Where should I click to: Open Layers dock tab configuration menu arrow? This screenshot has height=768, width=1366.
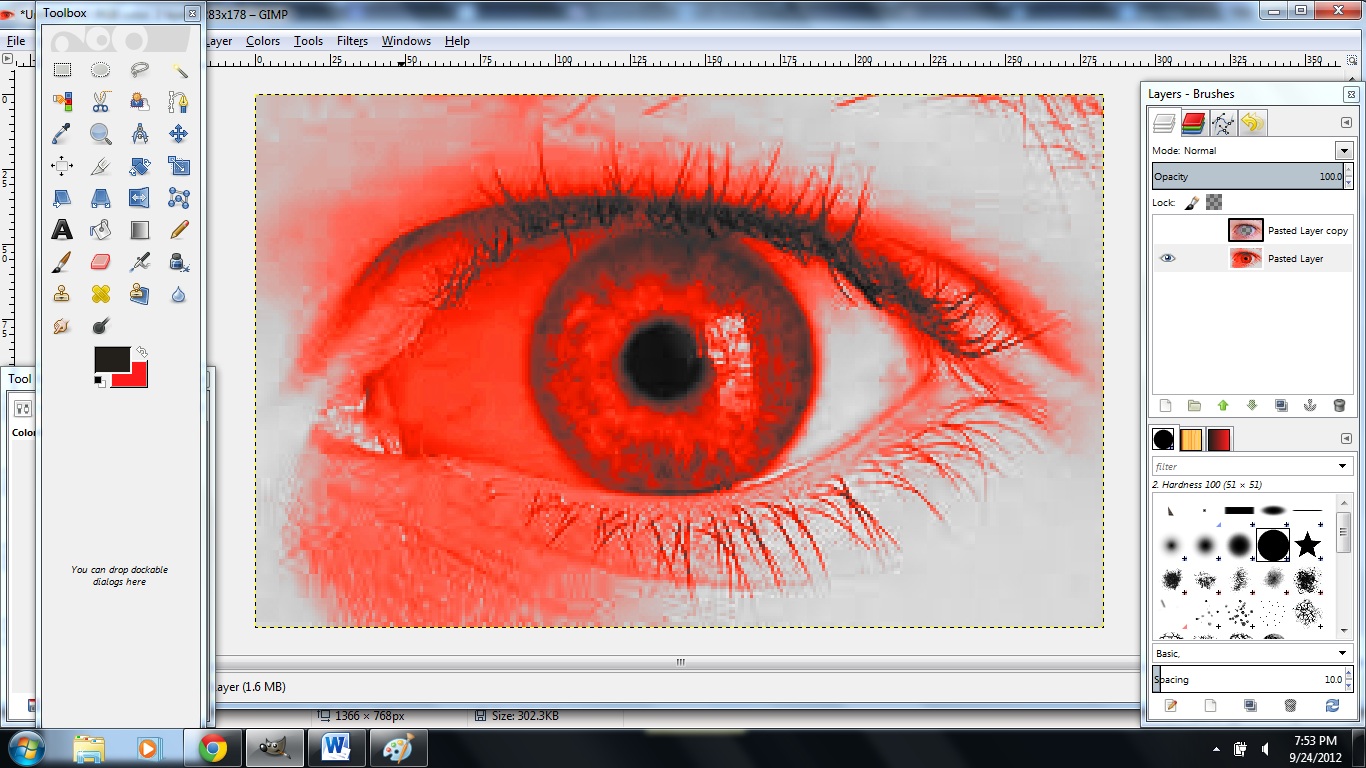1346,123
